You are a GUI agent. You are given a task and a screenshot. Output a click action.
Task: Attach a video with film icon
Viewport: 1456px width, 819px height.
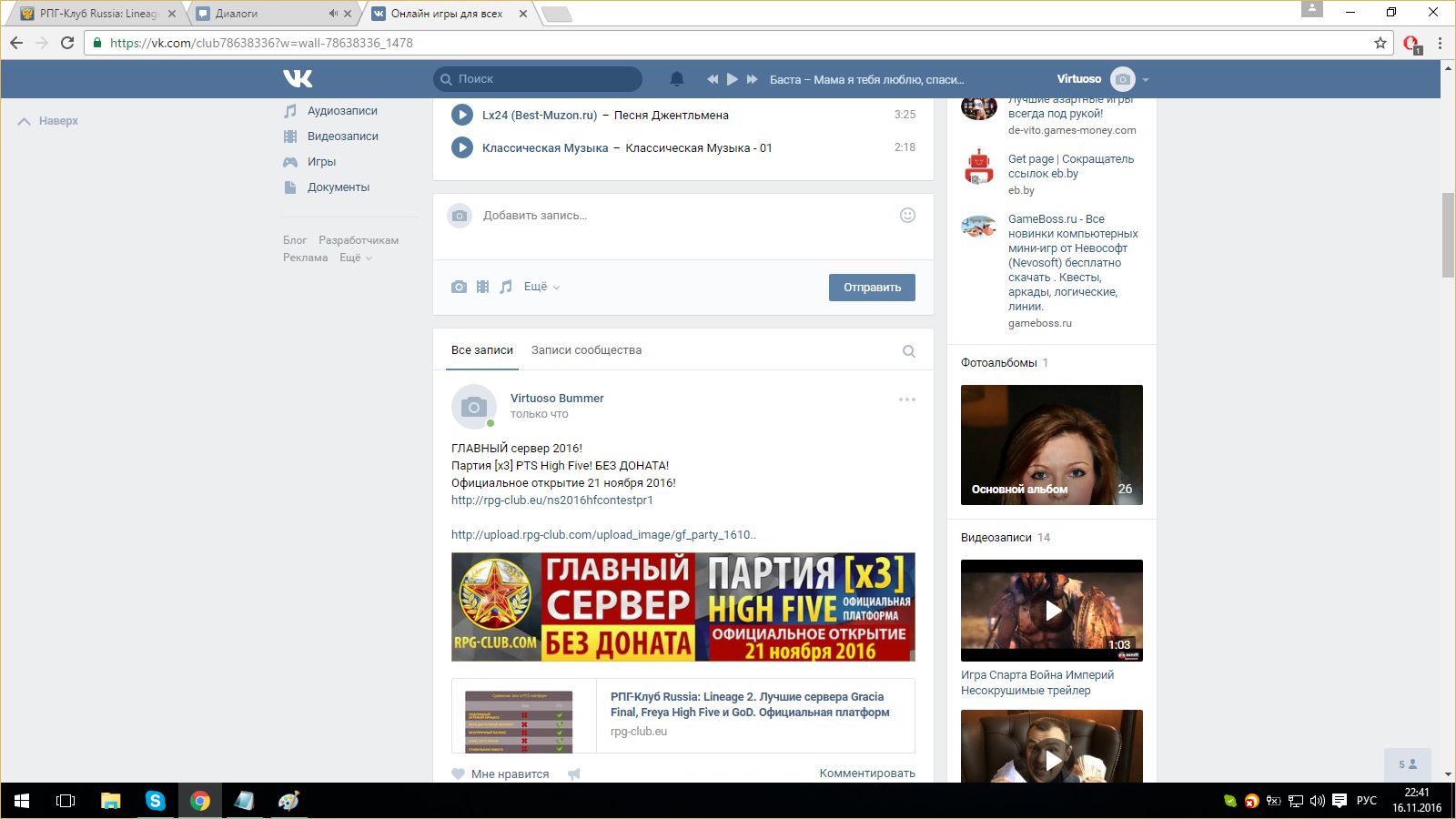pos(482,287)
